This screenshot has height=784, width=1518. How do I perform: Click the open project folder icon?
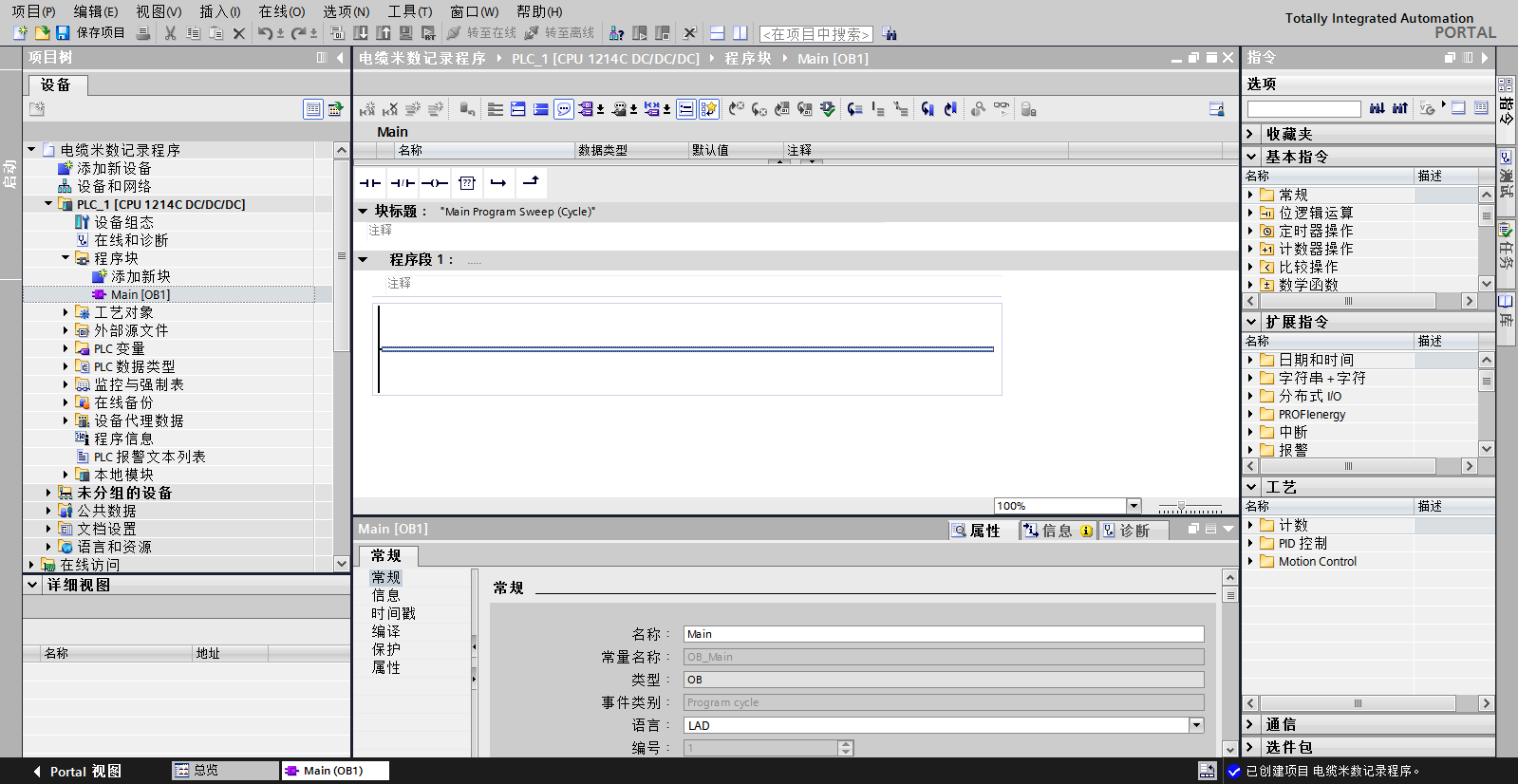click(x=42, y=33)
